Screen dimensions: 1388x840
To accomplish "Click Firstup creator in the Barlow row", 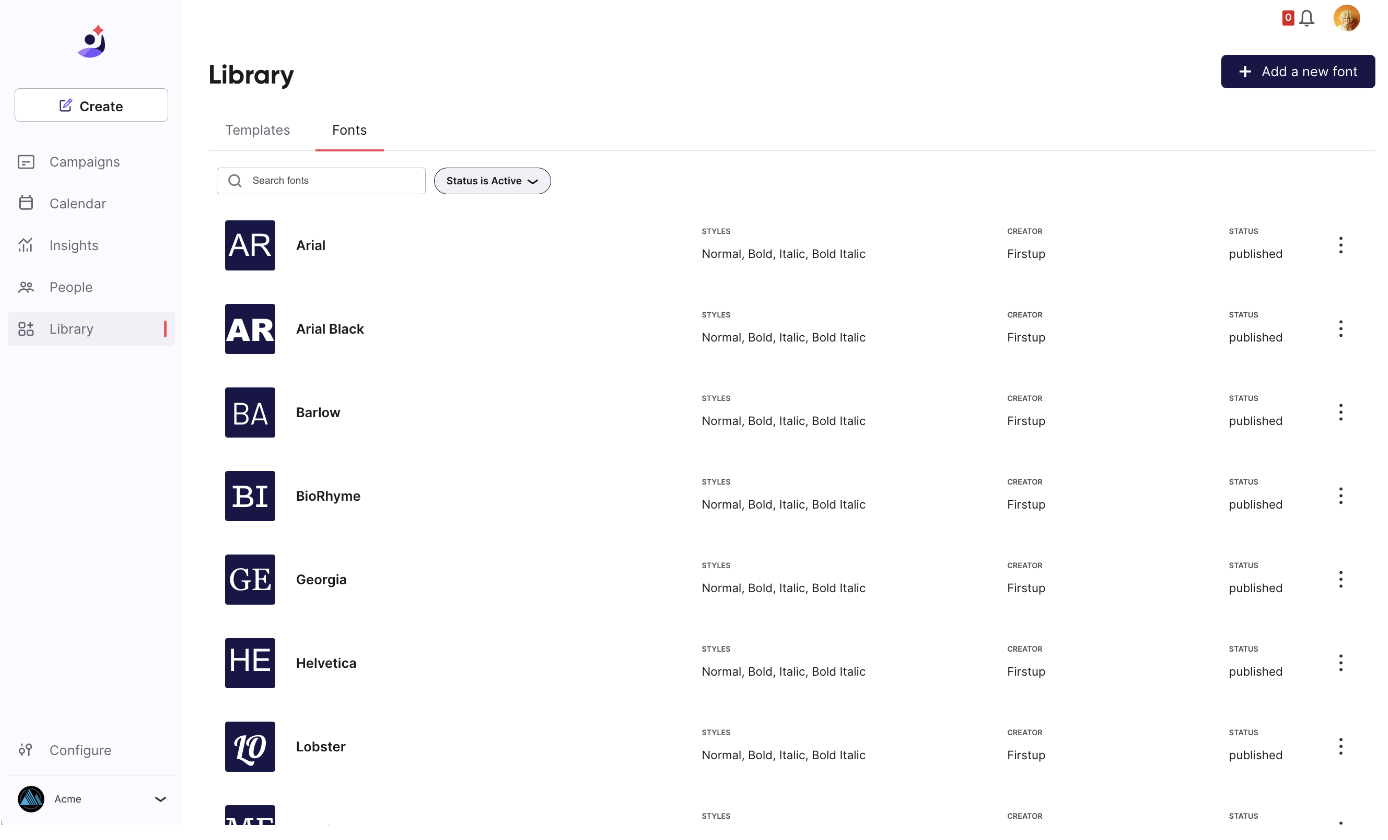I will pos(1026,421).
